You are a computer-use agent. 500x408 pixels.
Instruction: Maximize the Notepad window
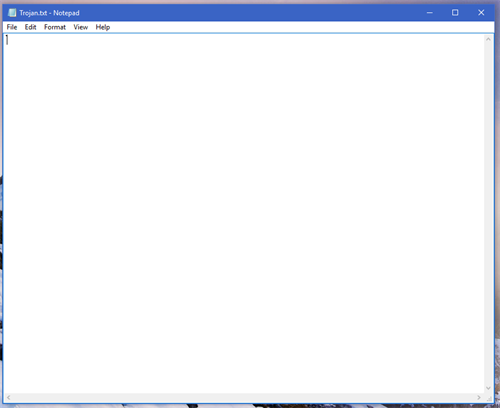point(455,13)
